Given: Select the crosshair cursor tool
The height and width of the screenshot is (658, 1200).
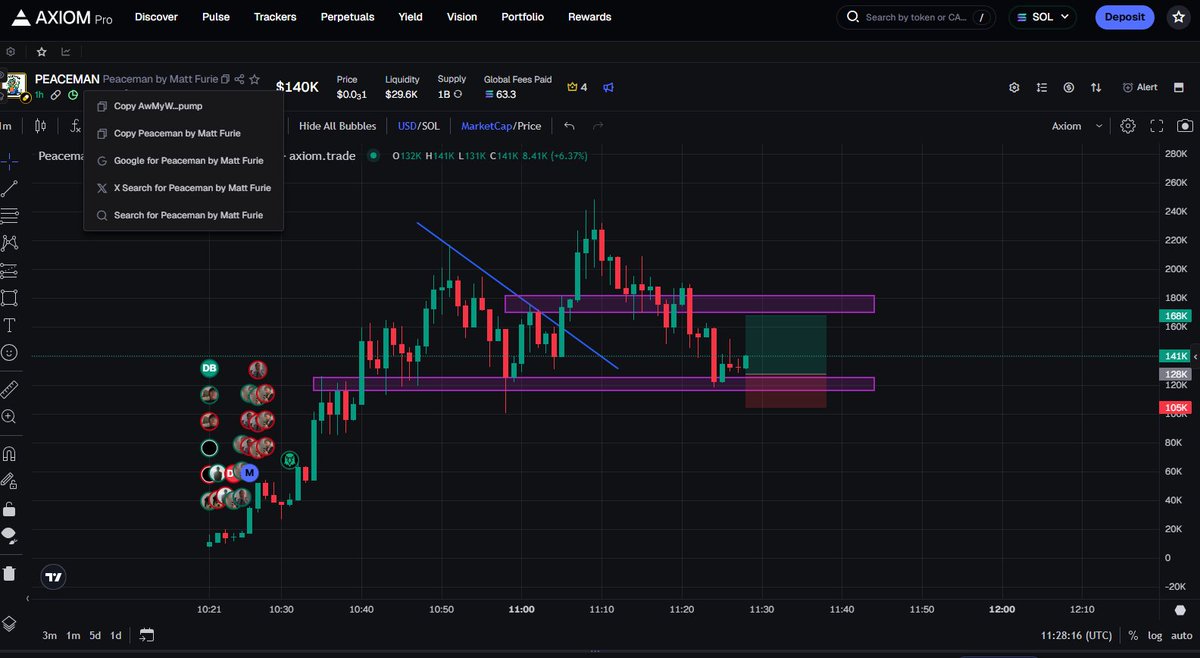Looking at the screenshot, I should pyautogui.click(x=9, y=161).
